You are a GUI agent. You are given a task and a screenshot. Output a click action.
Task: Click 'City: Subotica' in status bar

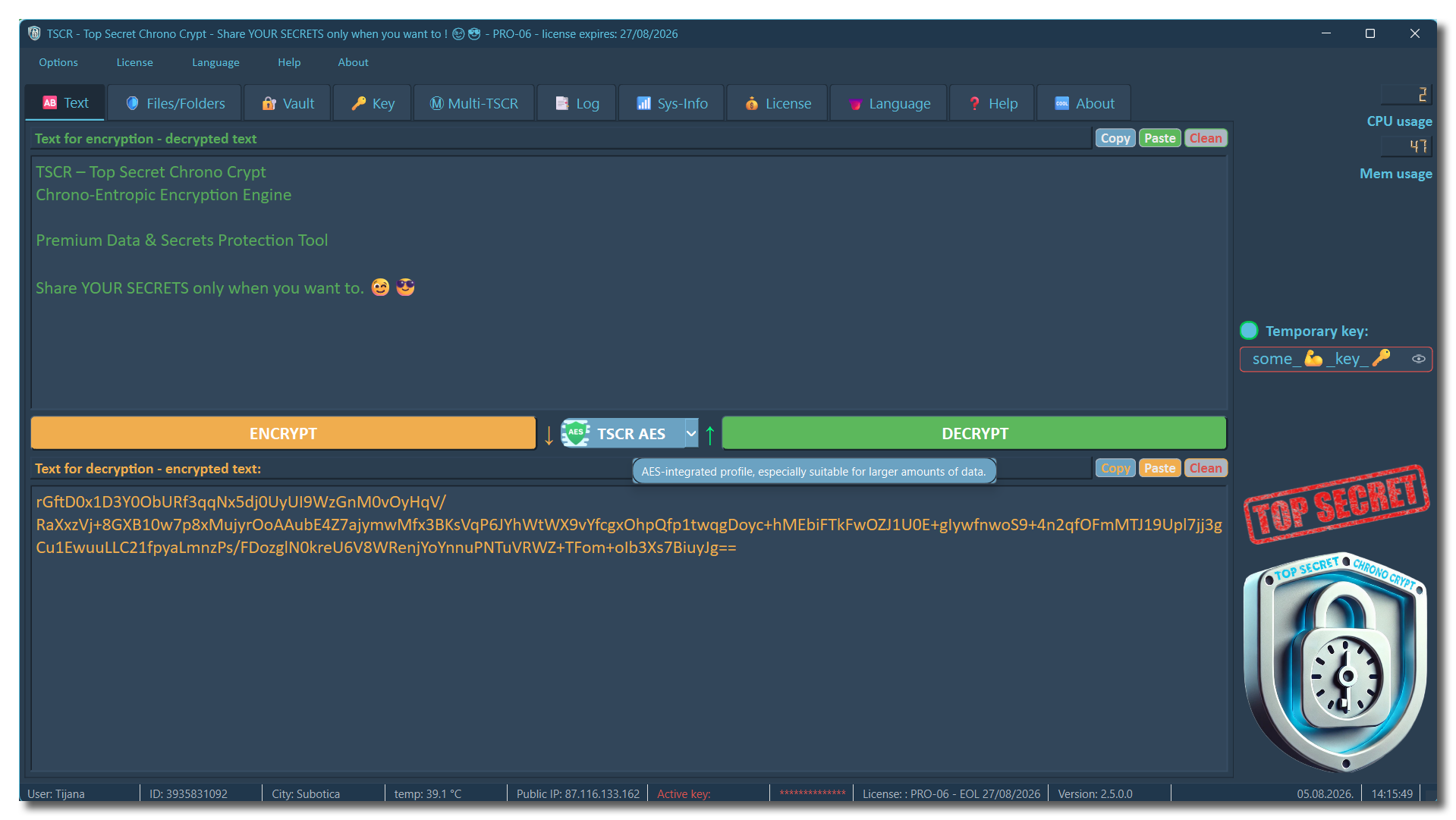pos(306,793)
